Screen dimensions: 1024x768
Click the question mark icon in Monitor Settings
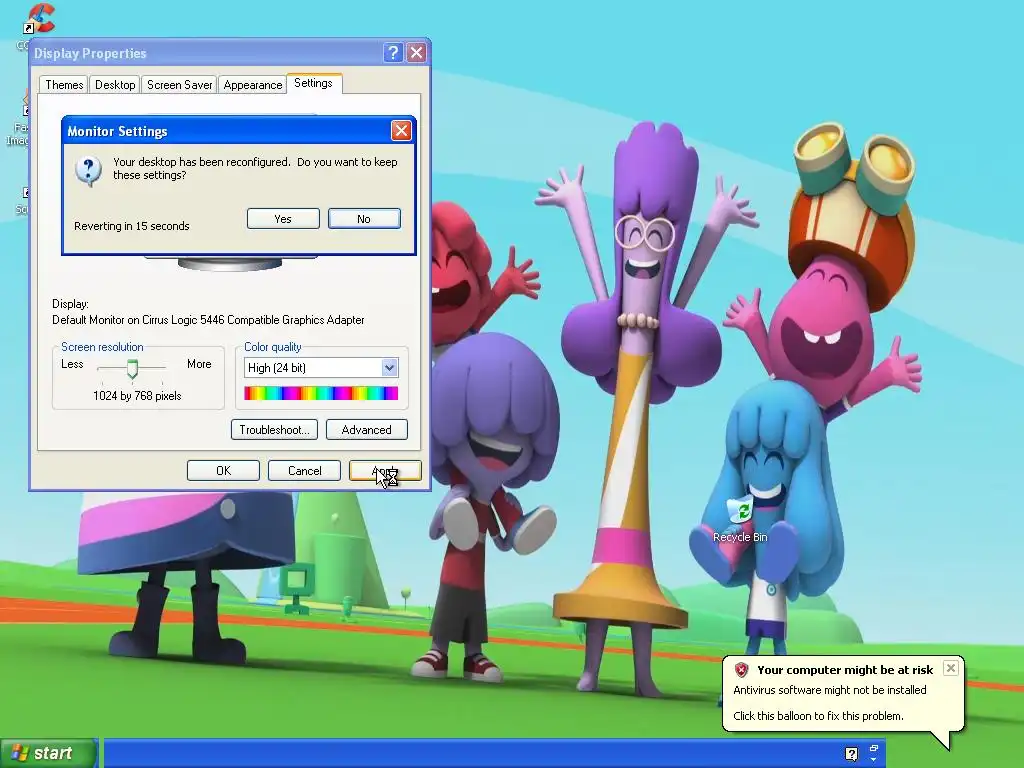(x=88, y=170)
